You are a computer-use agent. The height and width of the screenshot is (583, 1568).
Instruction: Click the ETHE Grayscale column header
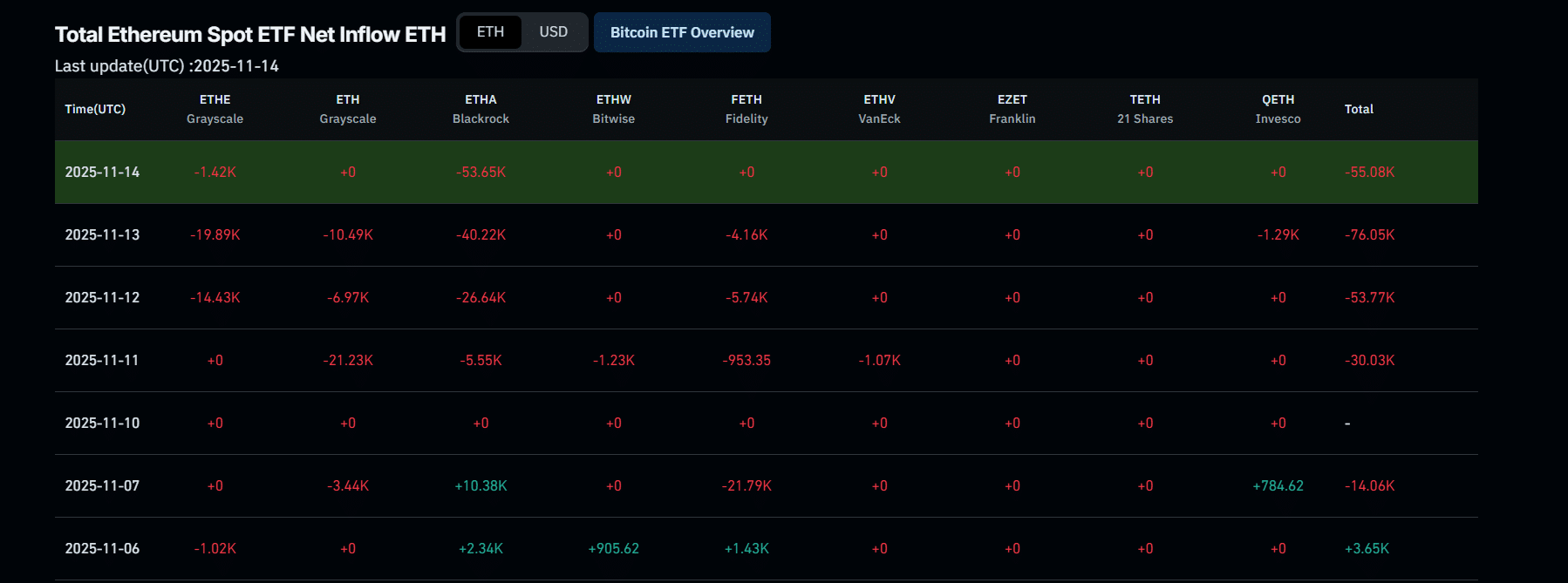[215, 109]
